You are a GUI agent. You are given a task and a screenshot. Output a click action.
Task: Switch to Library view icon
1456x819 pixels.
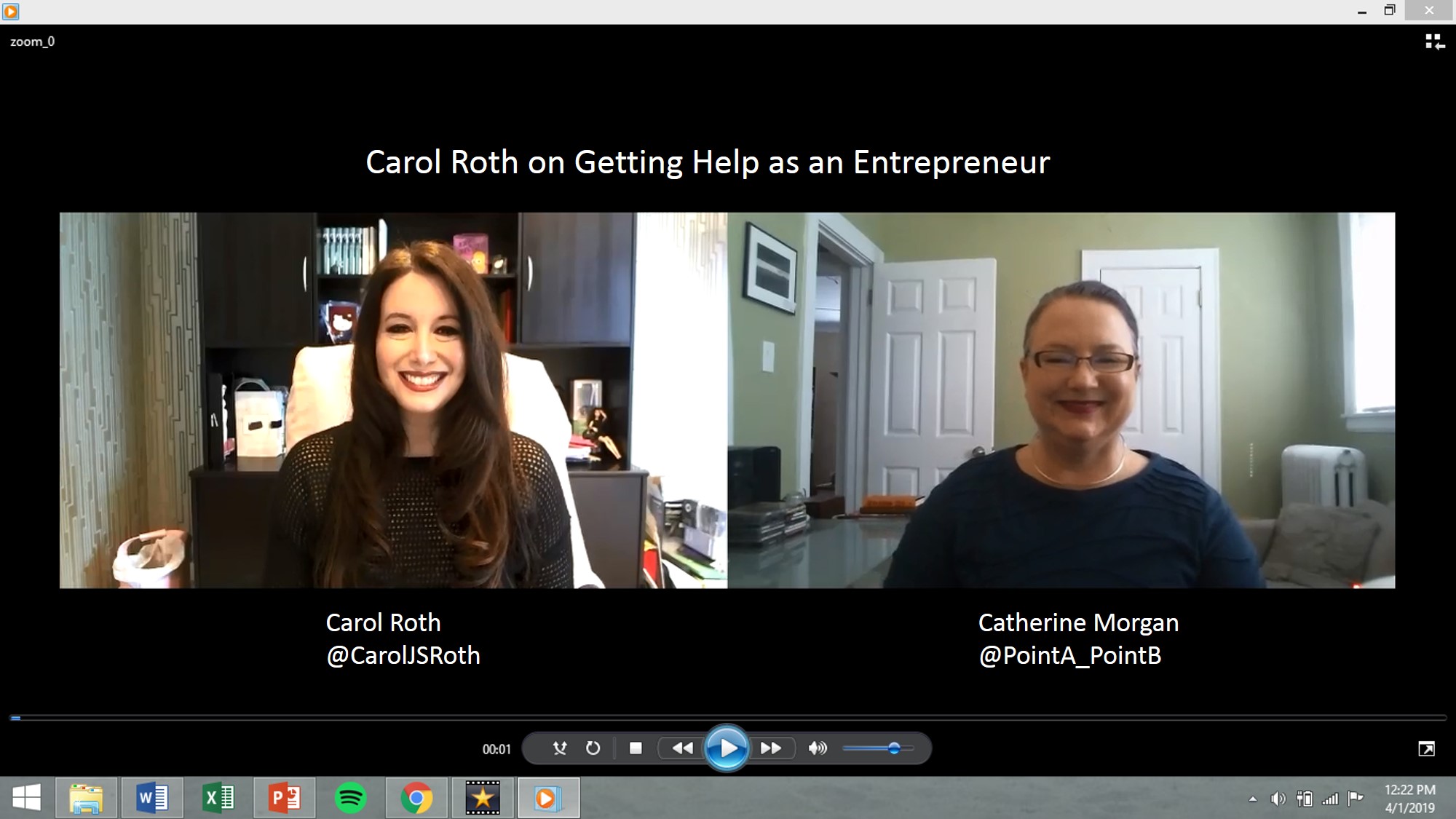[x=1434, y=42]
